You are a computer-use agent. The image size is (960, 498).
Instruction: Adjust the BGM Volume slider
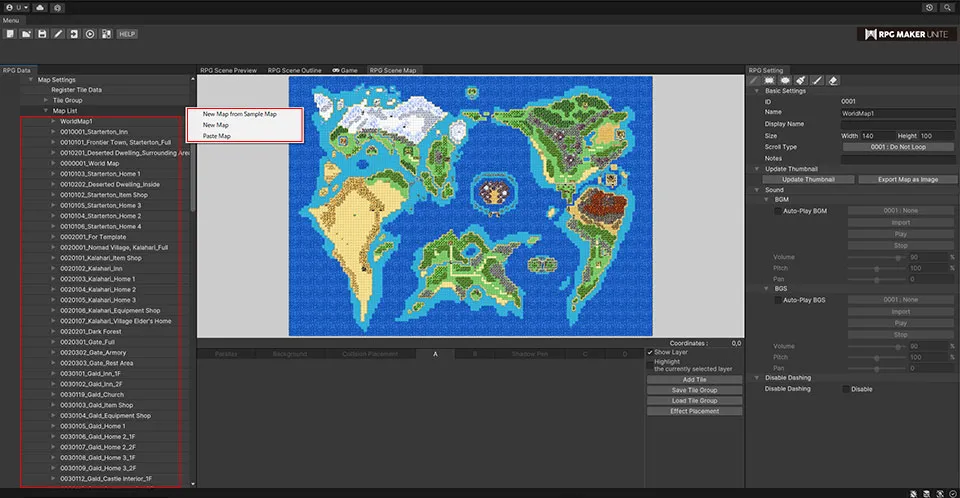click(899, 257)
